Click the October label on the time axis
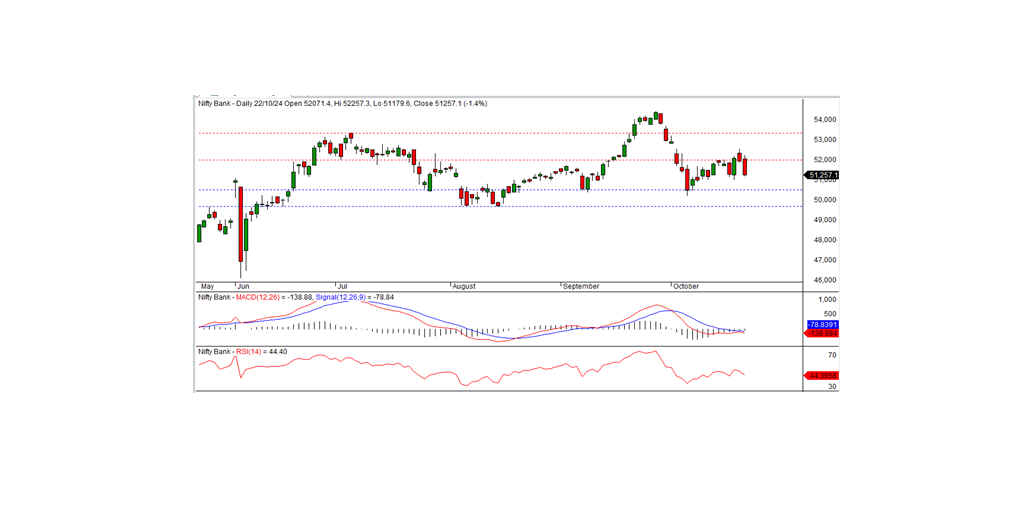The image size is (1032, 524). 686,286
